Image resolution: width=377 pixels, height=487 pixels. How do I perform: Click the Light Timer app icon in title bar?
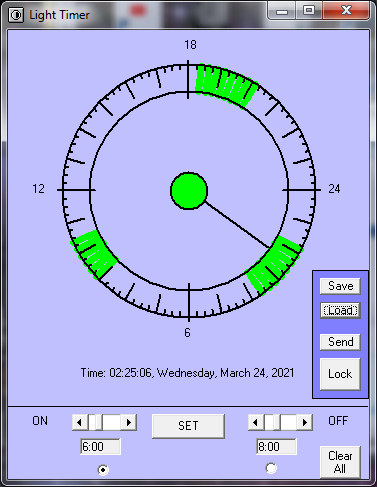pyautogui.click(x=16, y=15)
